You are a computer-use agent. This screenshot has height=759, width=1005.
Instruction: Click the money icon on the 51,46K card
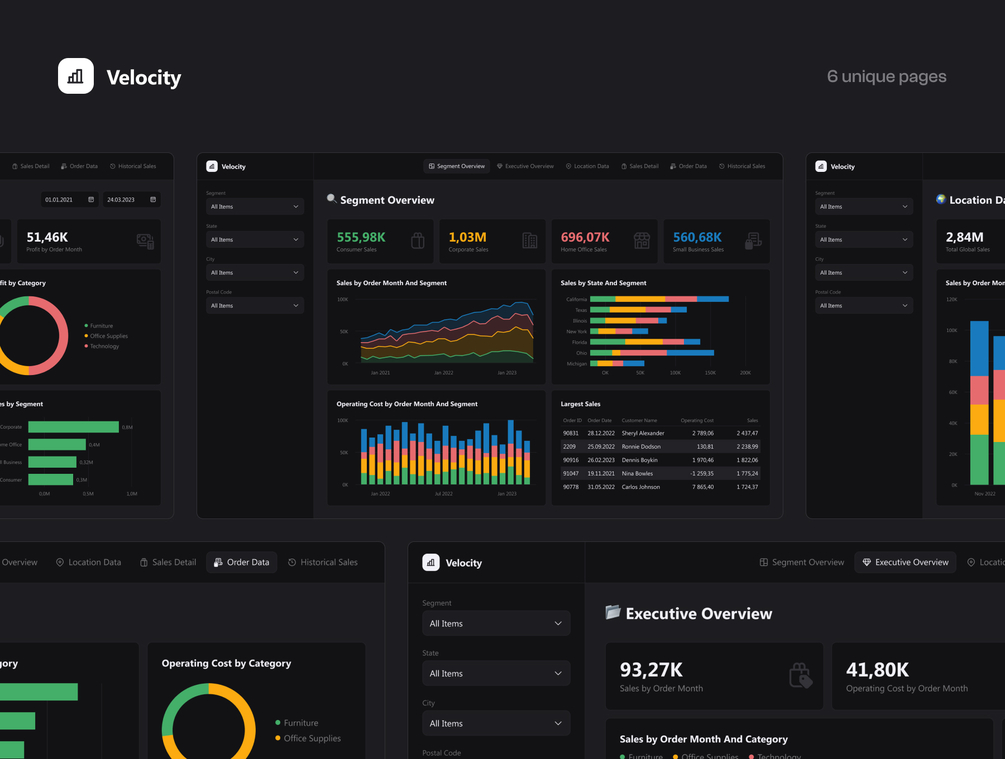[x=145, y=241]
